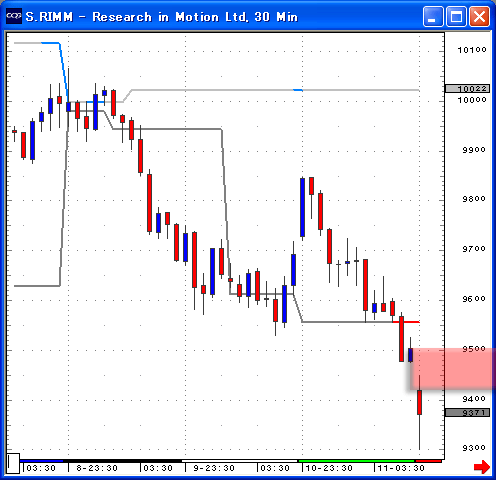
Task: Click the 9500 price axis label
Action: coord(474,349)
